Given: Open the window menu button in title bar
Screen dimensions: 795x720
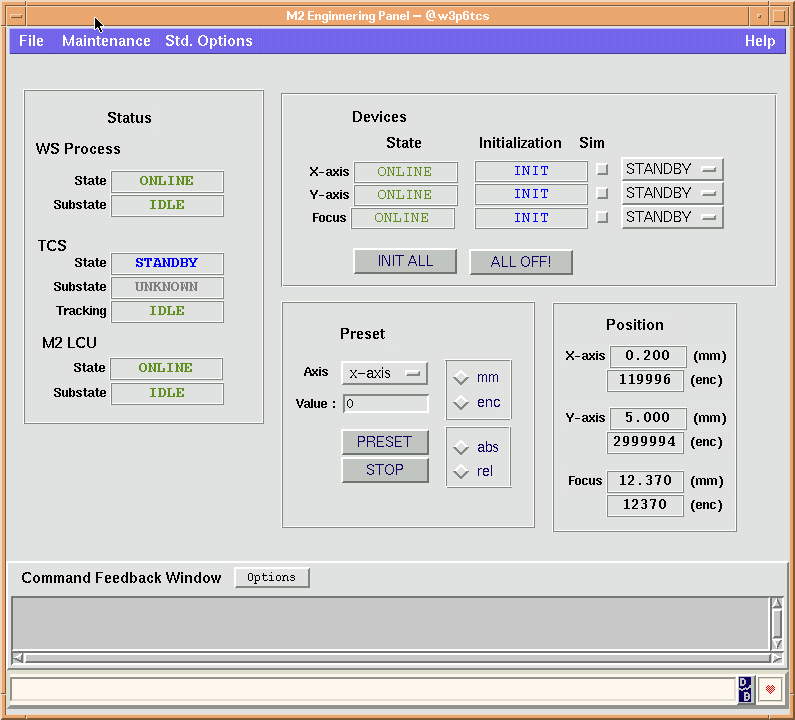Looking at the screenshot, I should 16,16.
